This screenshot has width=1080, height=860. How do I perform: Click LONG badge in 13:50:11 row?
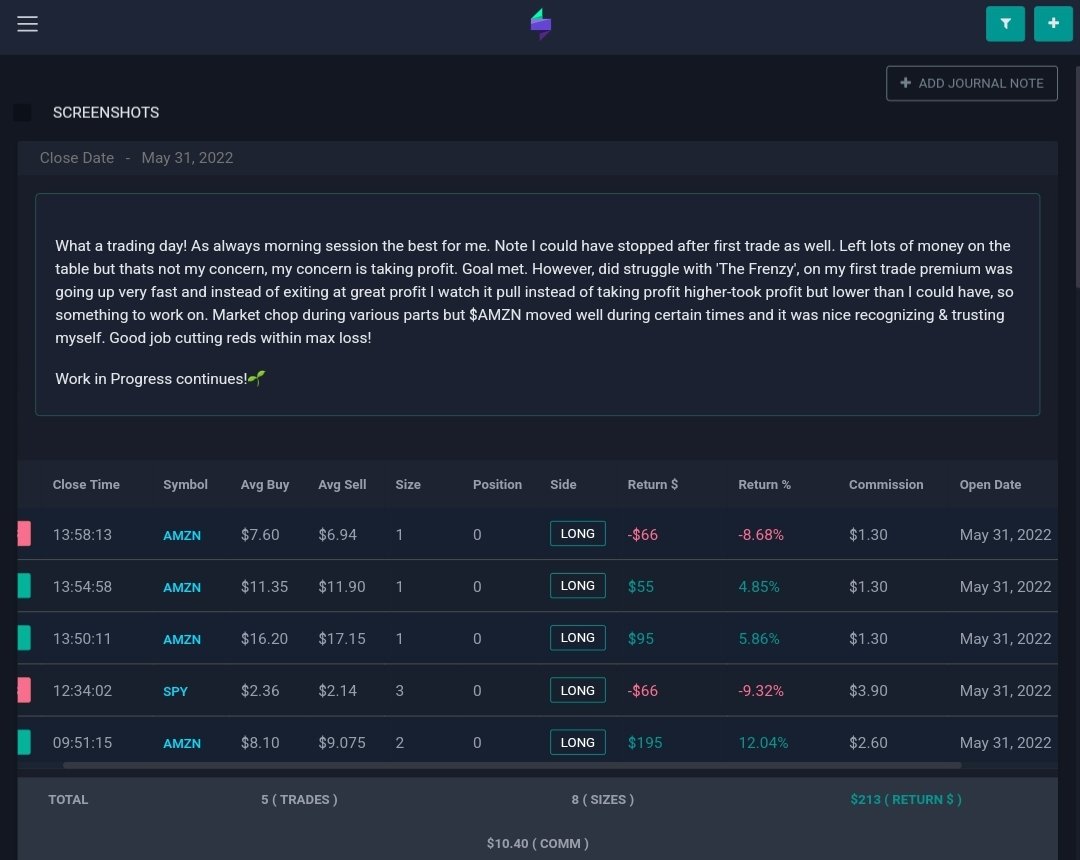(577, 638)
